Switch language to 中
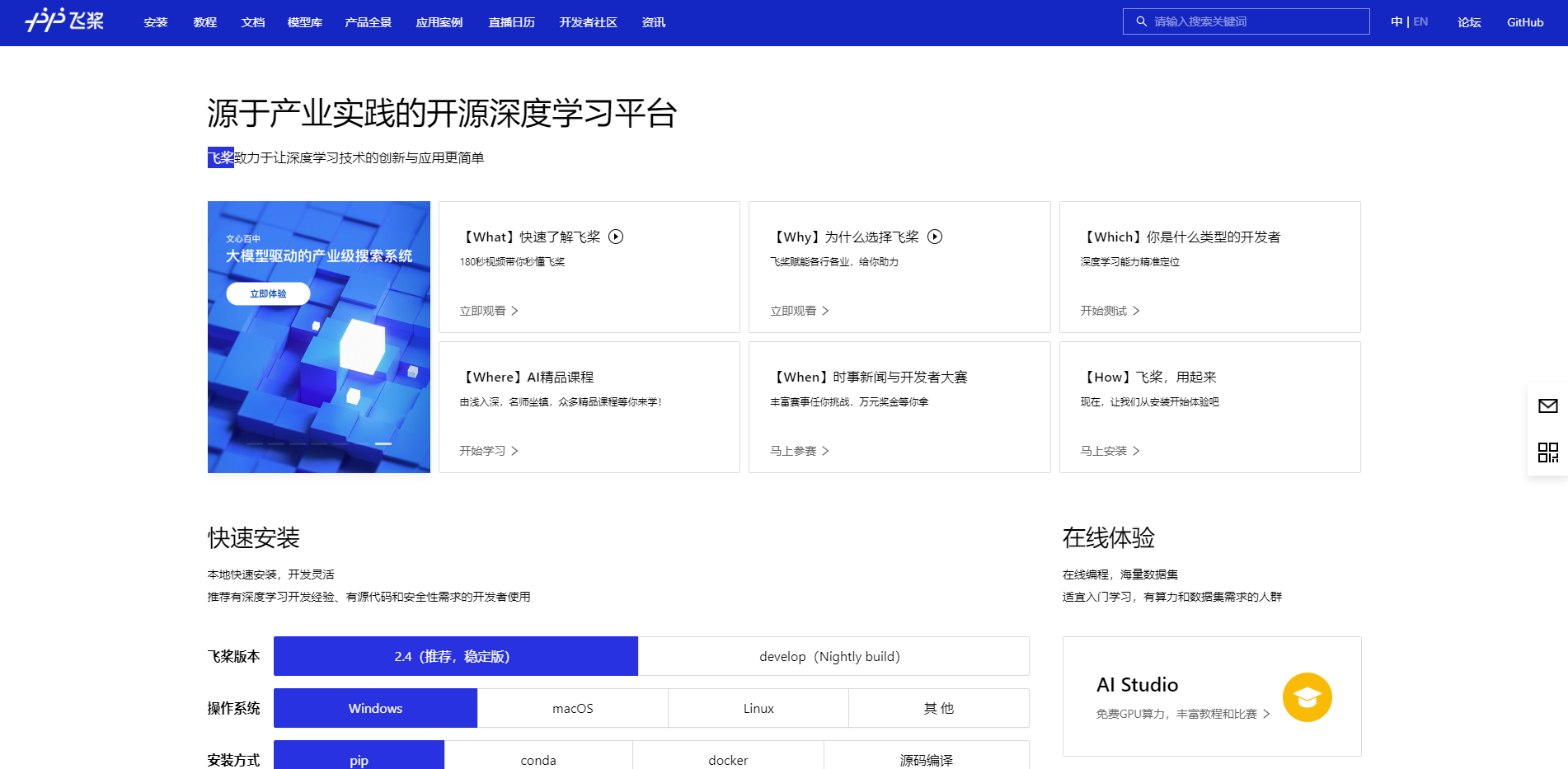 (x=1397, y=22)
